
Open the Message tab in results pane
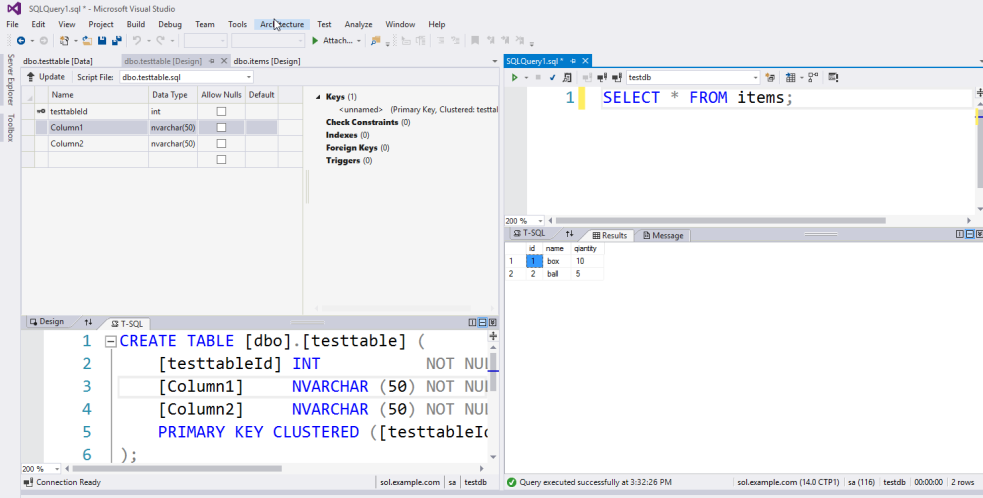coord(663,235)
